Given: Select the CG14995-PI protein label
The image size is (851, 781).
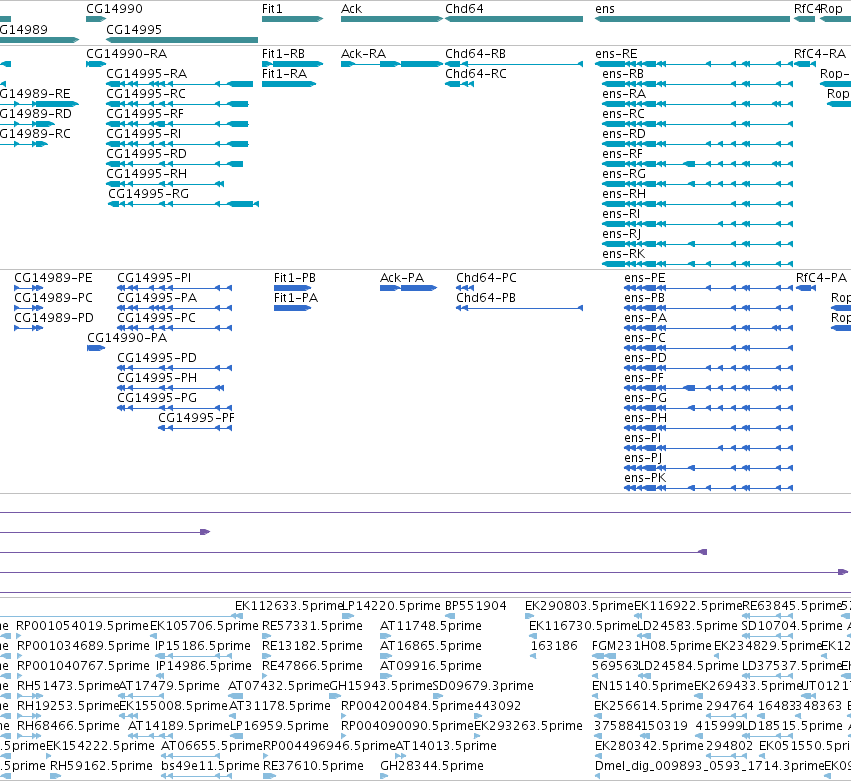Looking at the screenshot, I should pyautogui.click(x=154, y=278).
